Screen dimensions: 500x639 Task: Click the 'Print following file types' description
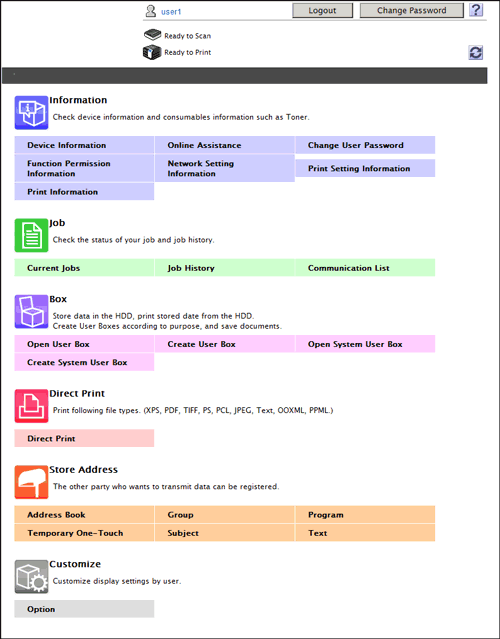tap(193, 410)
